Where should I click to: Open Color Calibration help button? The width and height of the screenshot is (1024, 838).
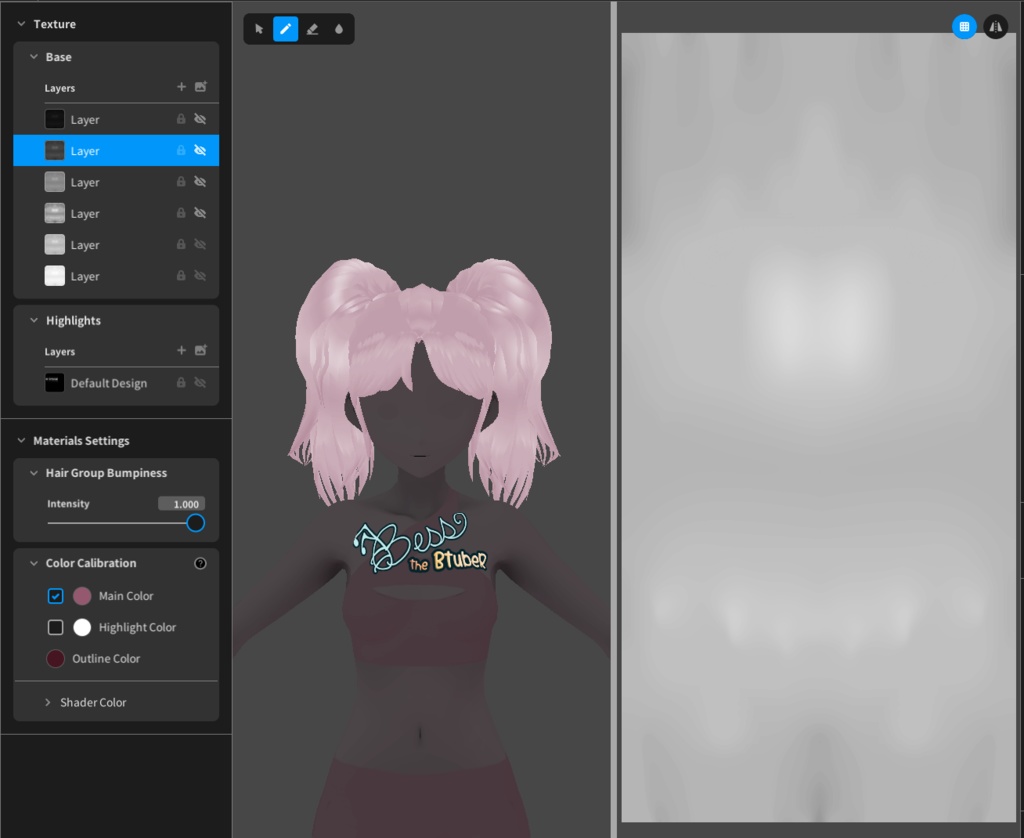[200, 563]
